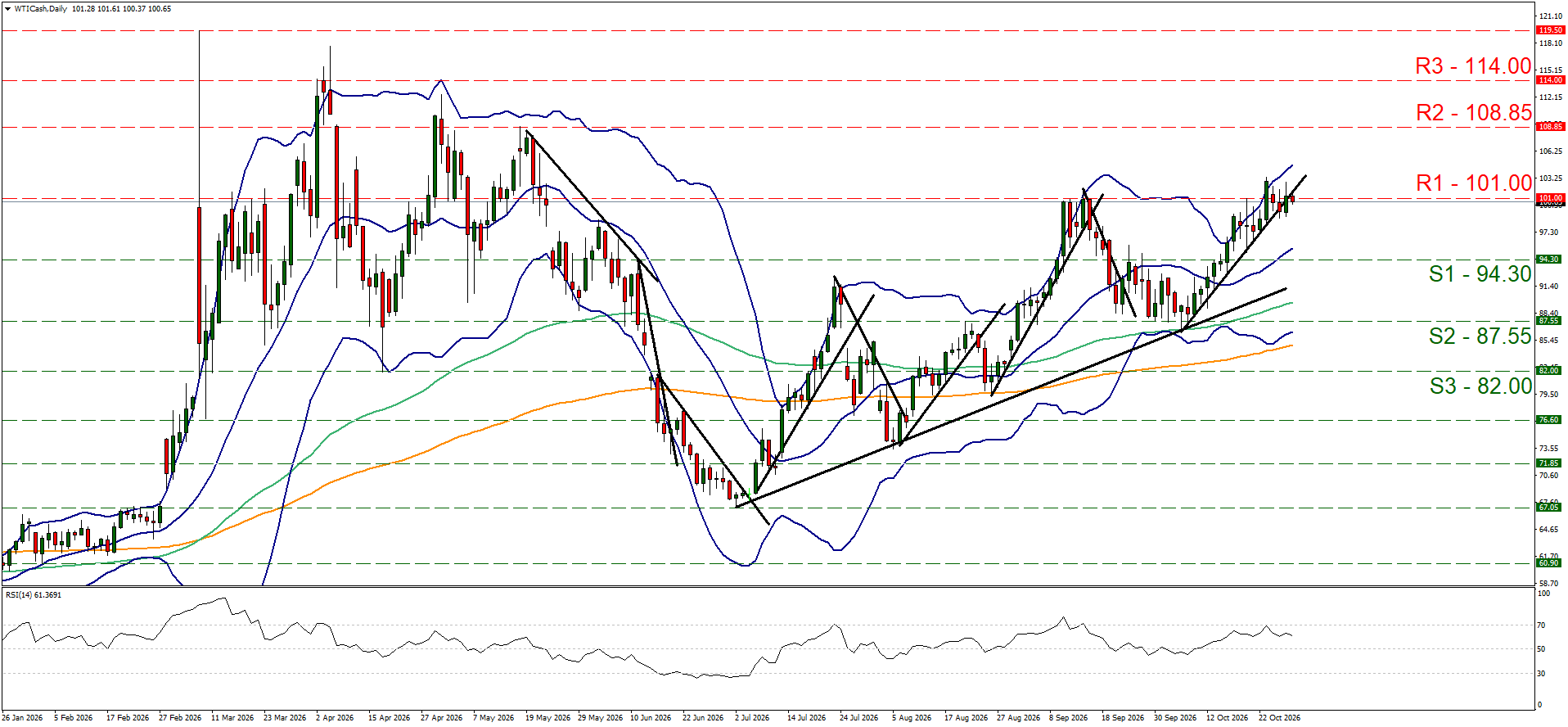
Task: Click the red 108.85 price axis tag
Action: (1551, 127)
